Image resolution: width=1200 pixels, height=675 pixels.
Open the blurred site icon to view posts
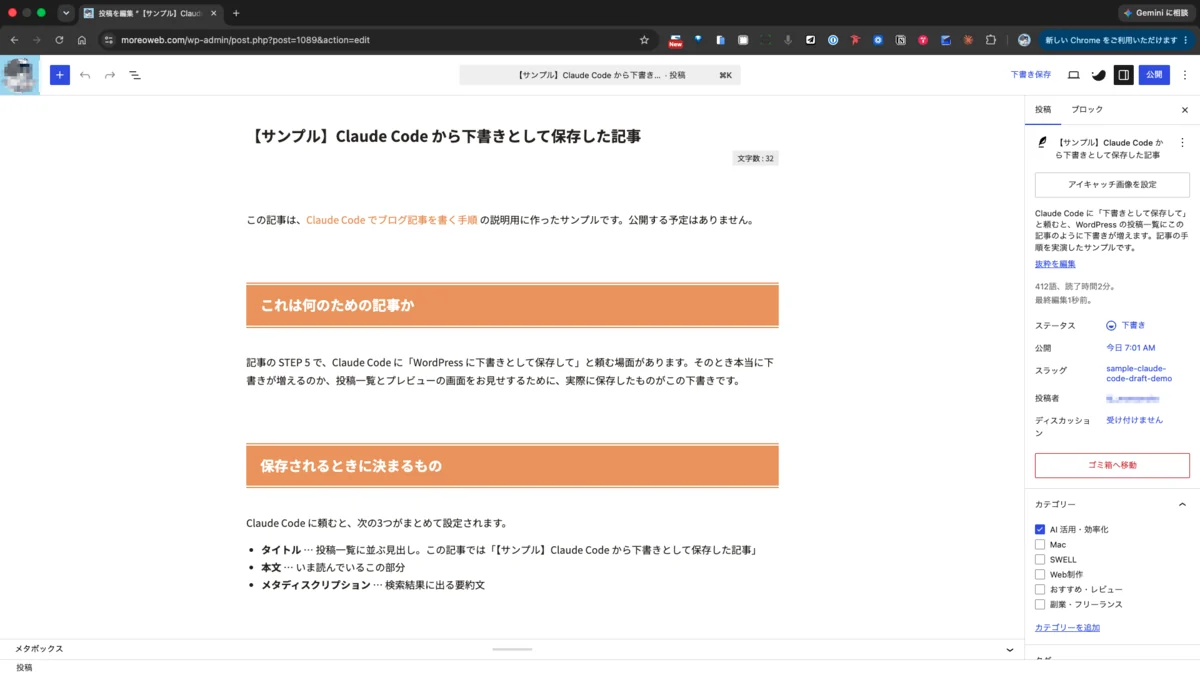tap(20, 75)
